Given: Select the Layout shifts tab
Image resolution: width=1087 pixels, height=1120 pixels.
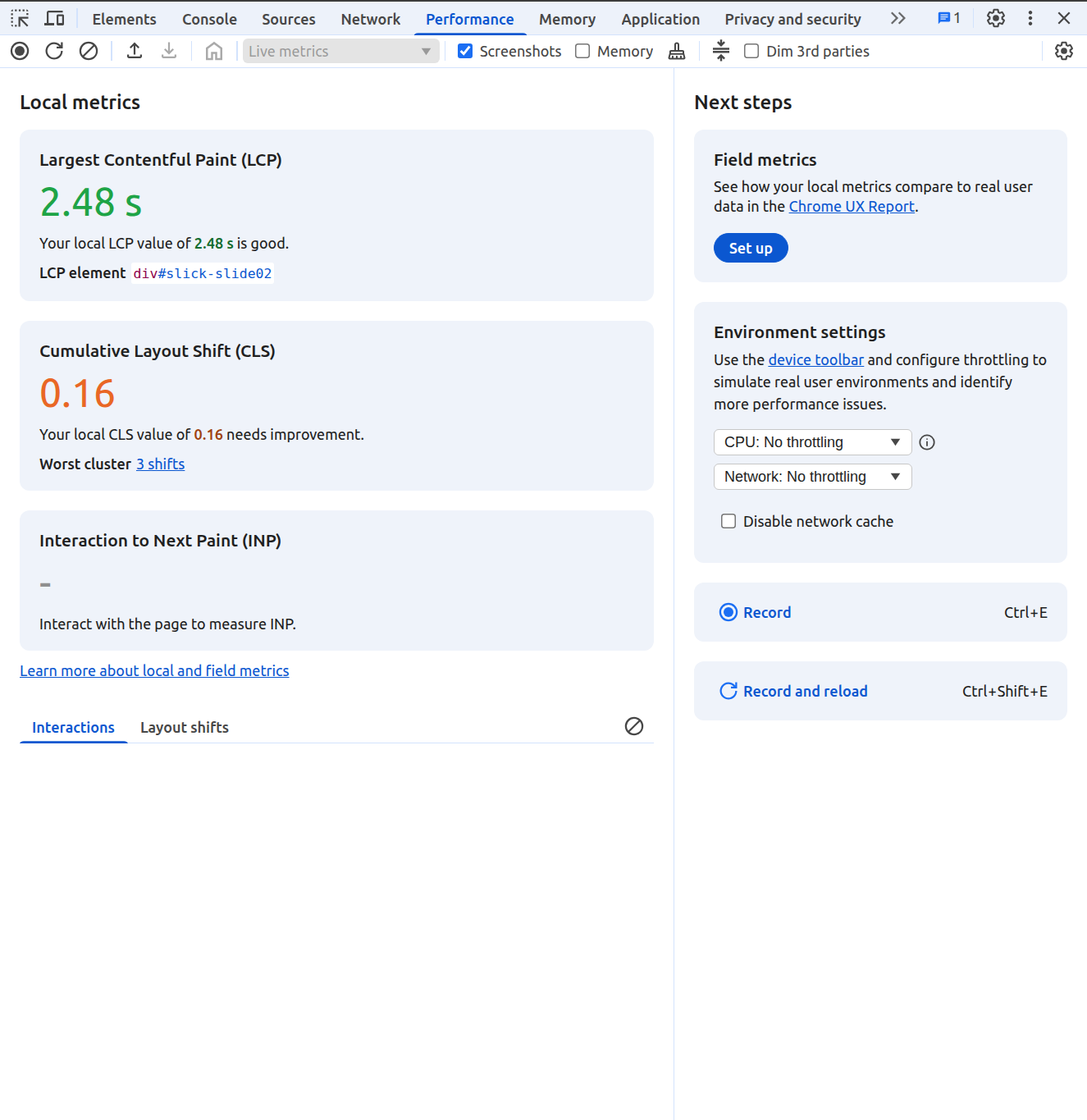Looking at the screenshot, I should point(185,727).
